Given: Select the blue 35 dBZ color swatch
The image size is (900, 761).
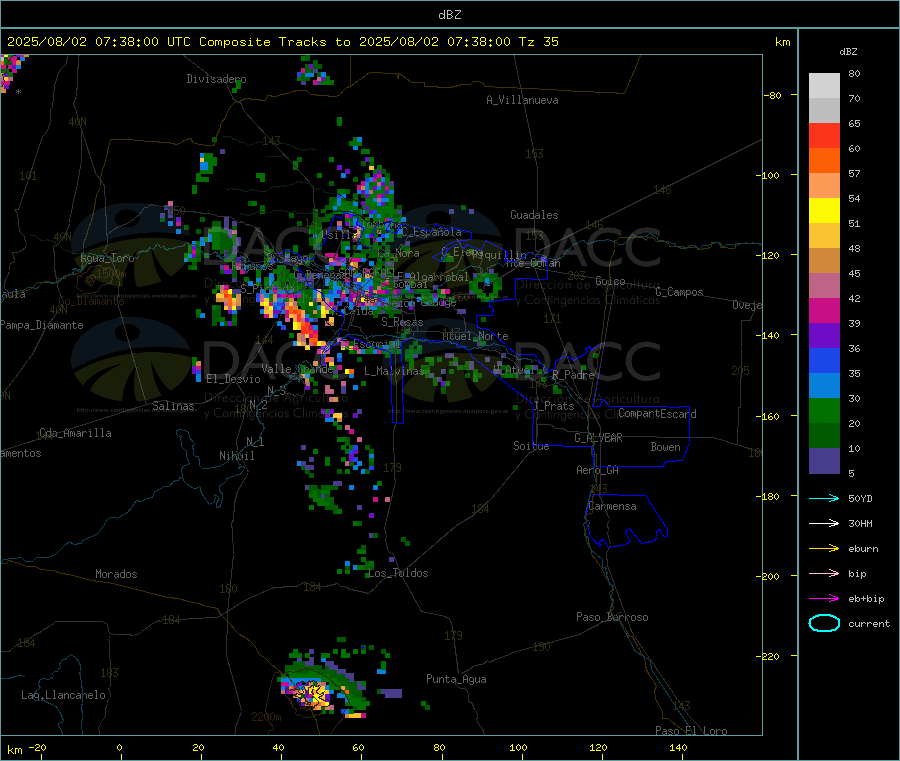Looking at the screenshot, I should coord(824,360).
